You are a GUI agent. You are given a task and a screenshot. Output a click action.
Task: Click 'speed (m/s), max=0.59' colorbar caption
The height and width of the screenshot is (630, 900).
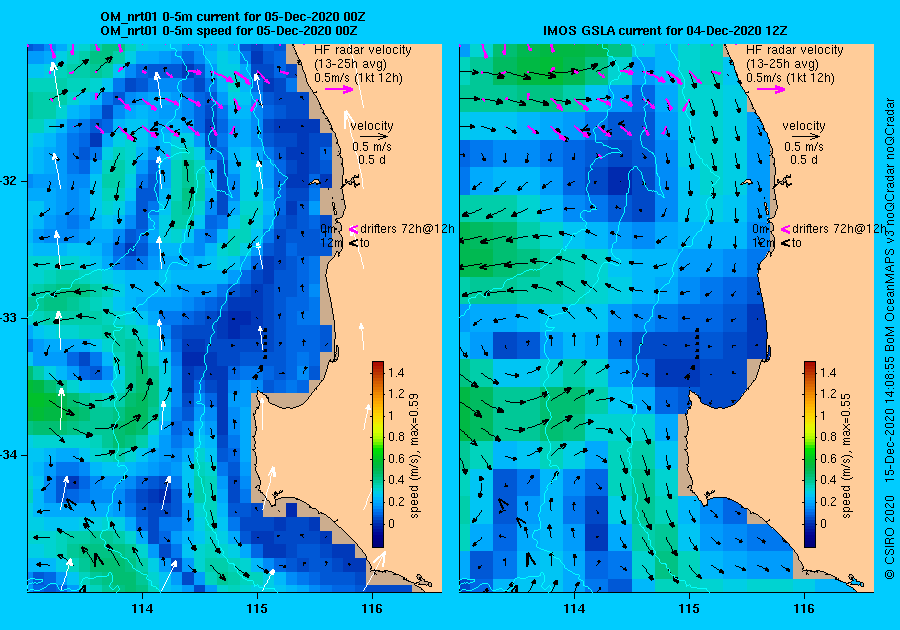(x=414, y=456)
